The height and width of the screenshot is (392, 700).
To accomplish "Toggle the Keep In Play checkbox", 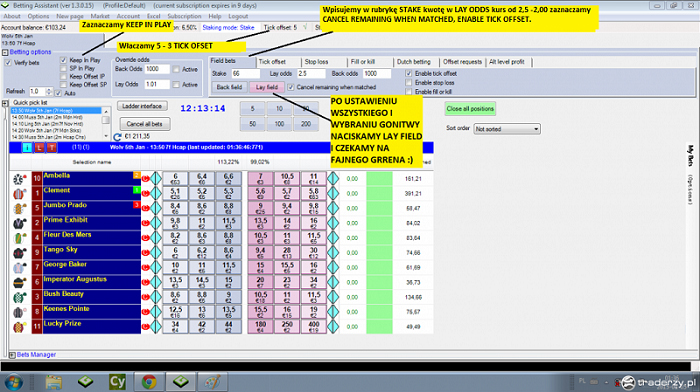I will (x=63, y=60).
